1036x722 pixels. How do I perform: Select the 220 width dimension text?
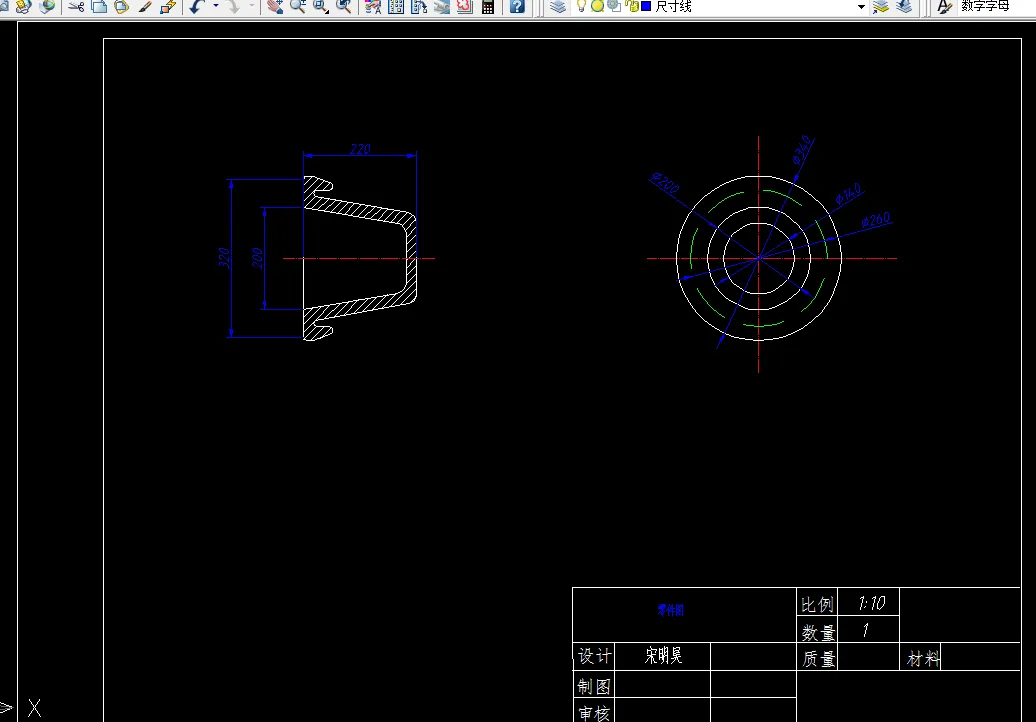point(360,149)
